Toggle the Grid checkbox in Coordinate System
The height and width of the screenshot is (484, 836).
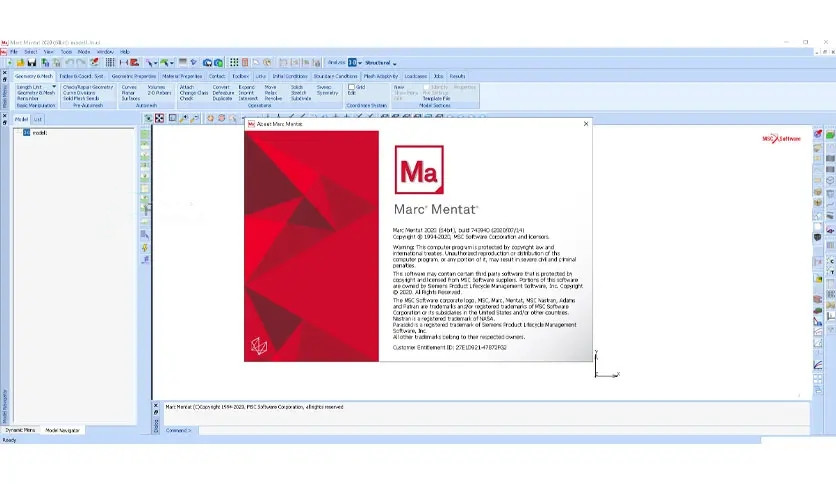point(351,87)
